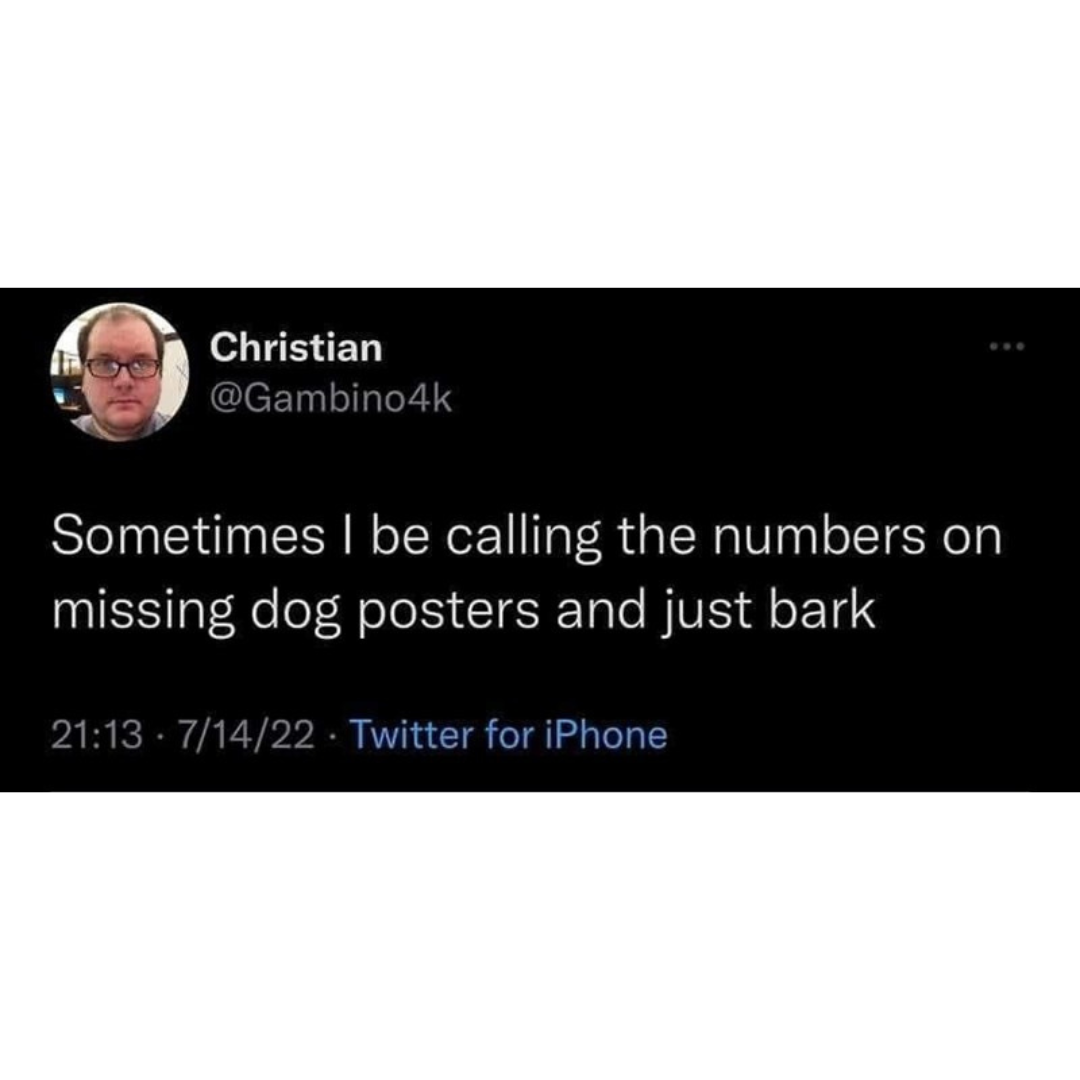Click the word Sometimes in the tweet
Screen dimensions: 1080x1080
[188, 537]
